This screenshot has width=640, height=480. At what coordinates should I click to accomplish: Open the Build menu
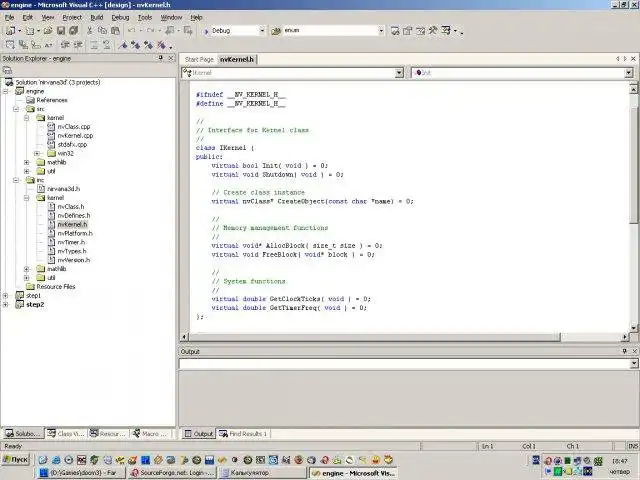(x=96, y=17)
